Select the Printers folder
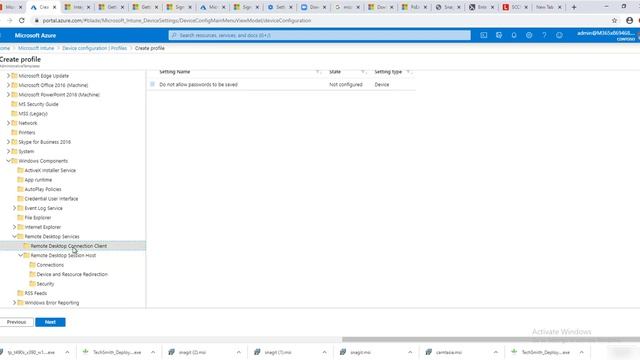The image size is (640, 360). tap(27, 132)
